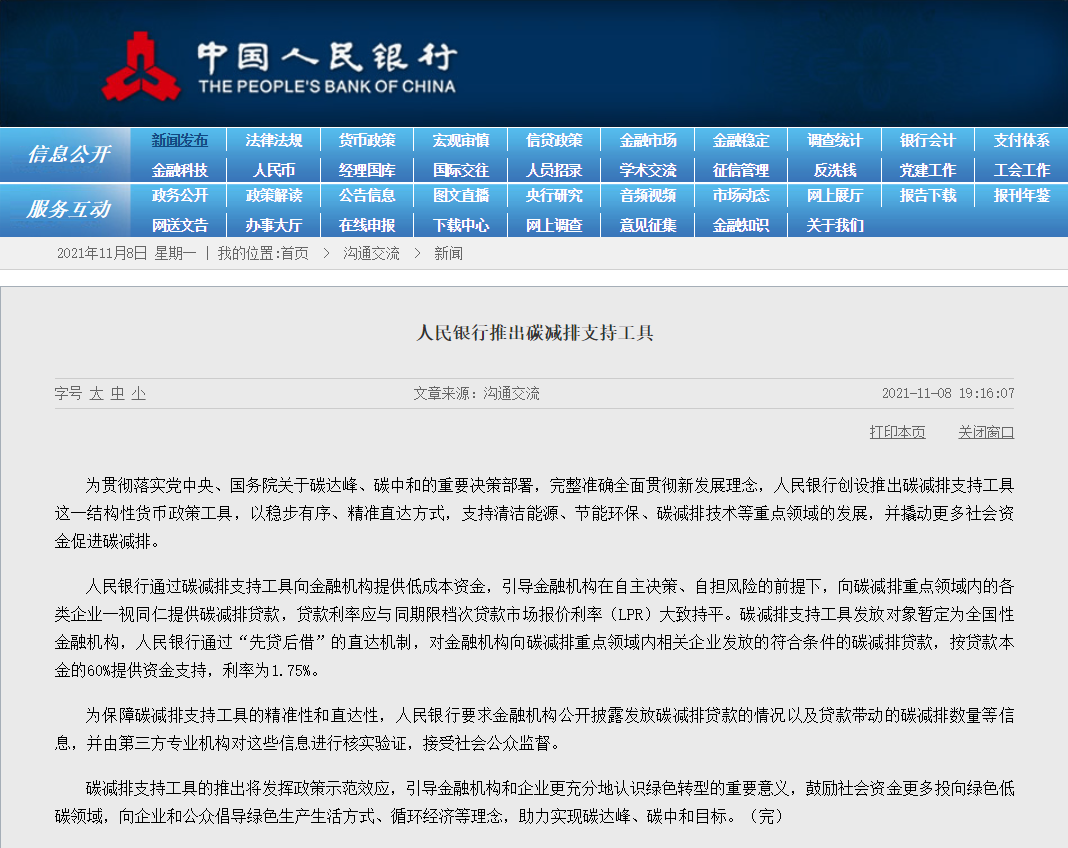Set font size to 大
Screen dimensions: 1068x848
pos(97,394)
